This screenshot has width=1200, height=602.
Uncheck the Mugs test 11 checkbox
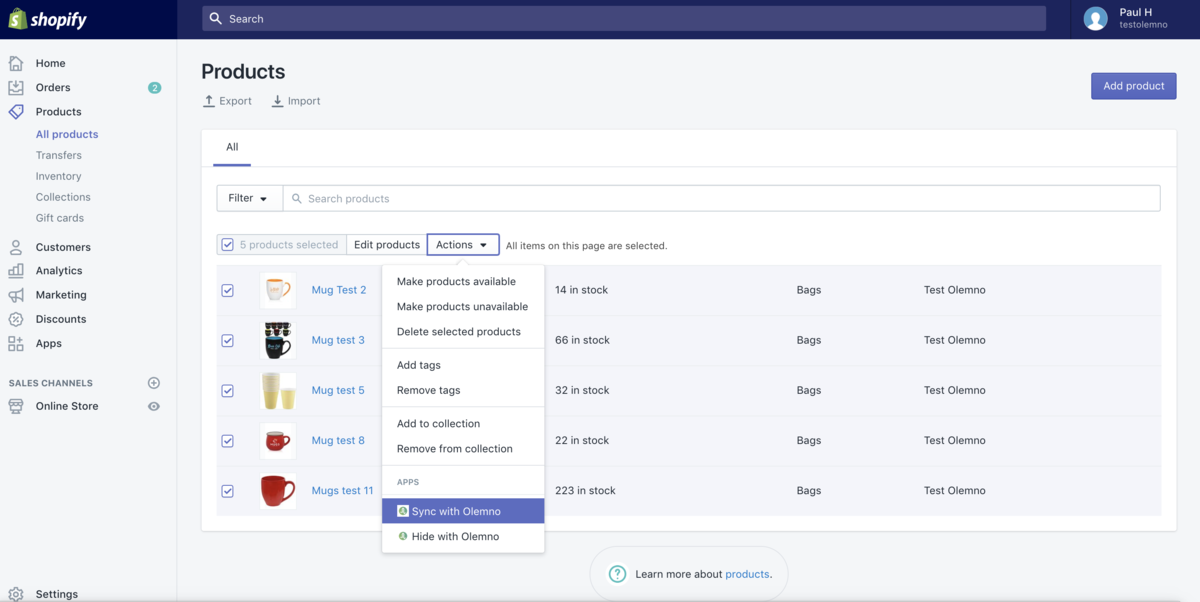pos(228,491)
